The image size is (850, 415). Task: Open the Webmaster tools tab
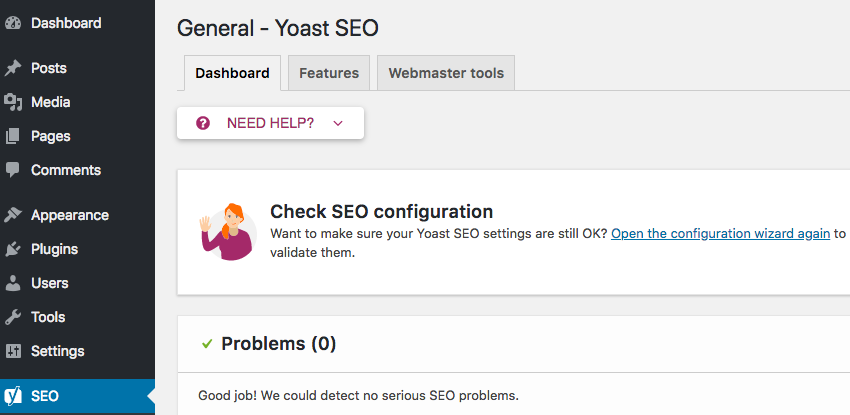446,73
